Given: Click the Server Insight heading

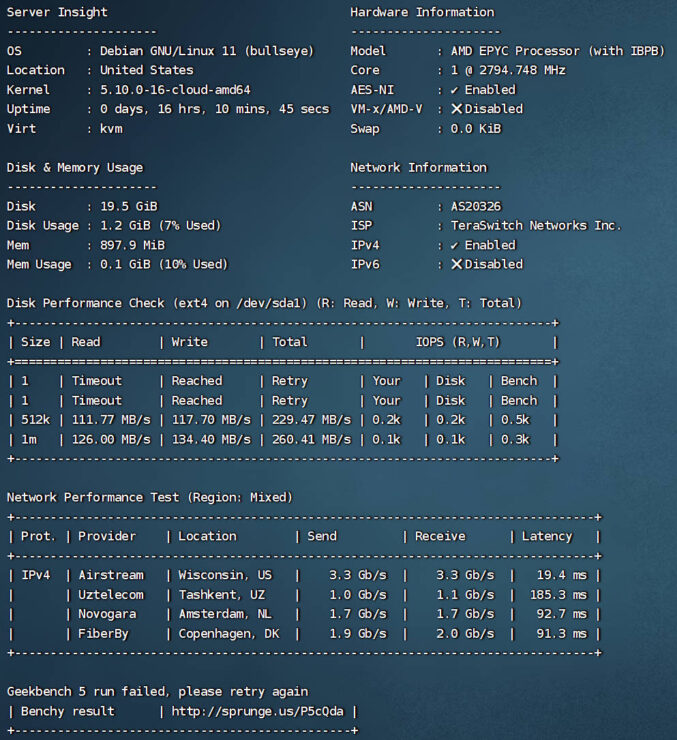Looking at the screenshot, I should tap(57, 12).
